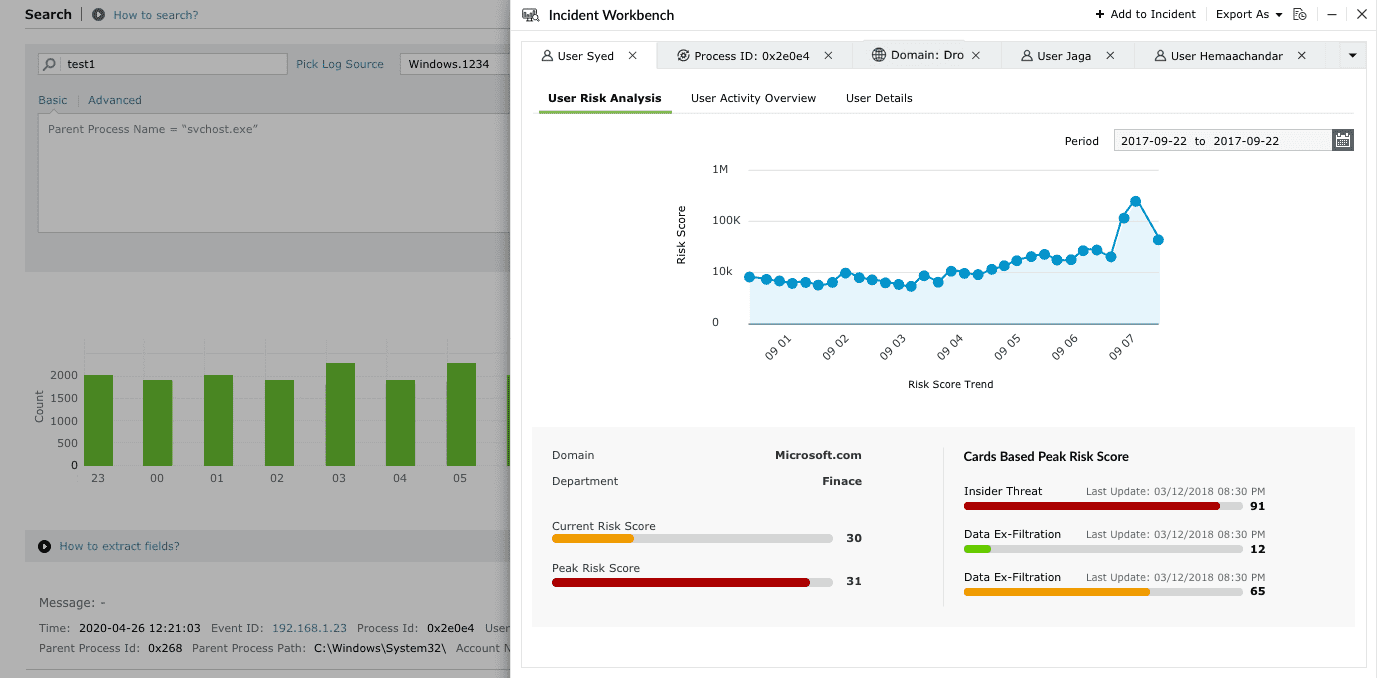
Task: Click the scheduled report icon beside Export As
Action: (x=1300, y=15)
